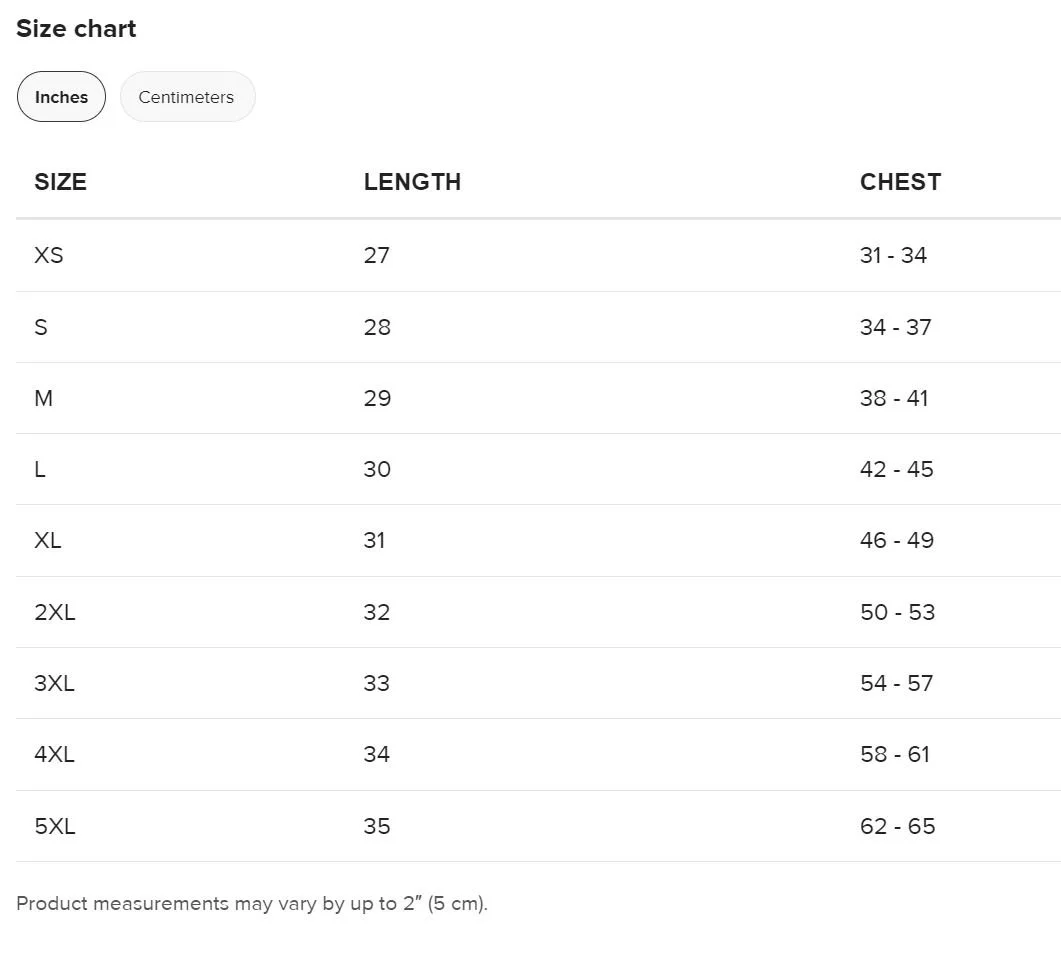This screenshot has height=957, width=1061.
Task: Click the CHEST column header
Action: pyautogui.click(x=900, y=181)
